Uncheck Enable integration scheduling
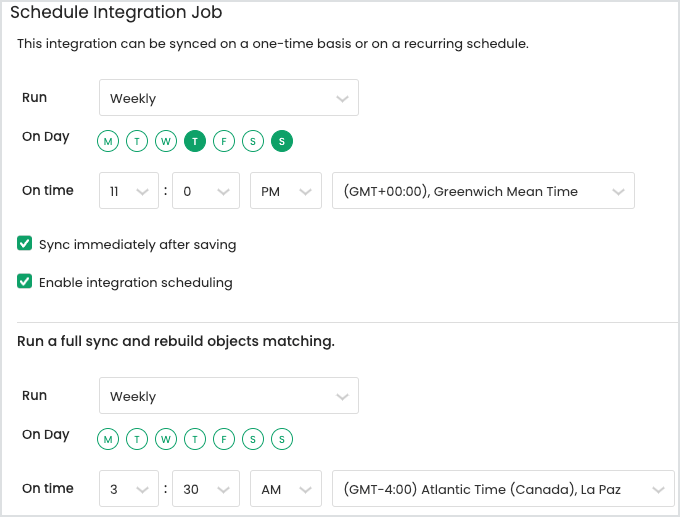Viewport: 680px width, 517px height. [25, 281]
